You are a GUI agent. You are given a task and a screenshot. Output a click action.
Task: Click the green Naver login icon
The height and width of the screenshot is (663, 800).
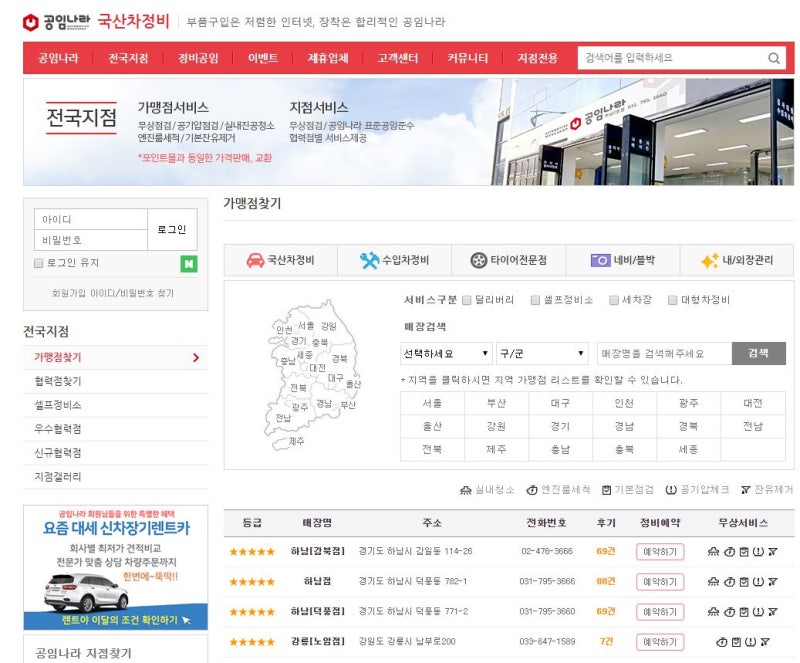pyautogui.click(x=189, y=264)
